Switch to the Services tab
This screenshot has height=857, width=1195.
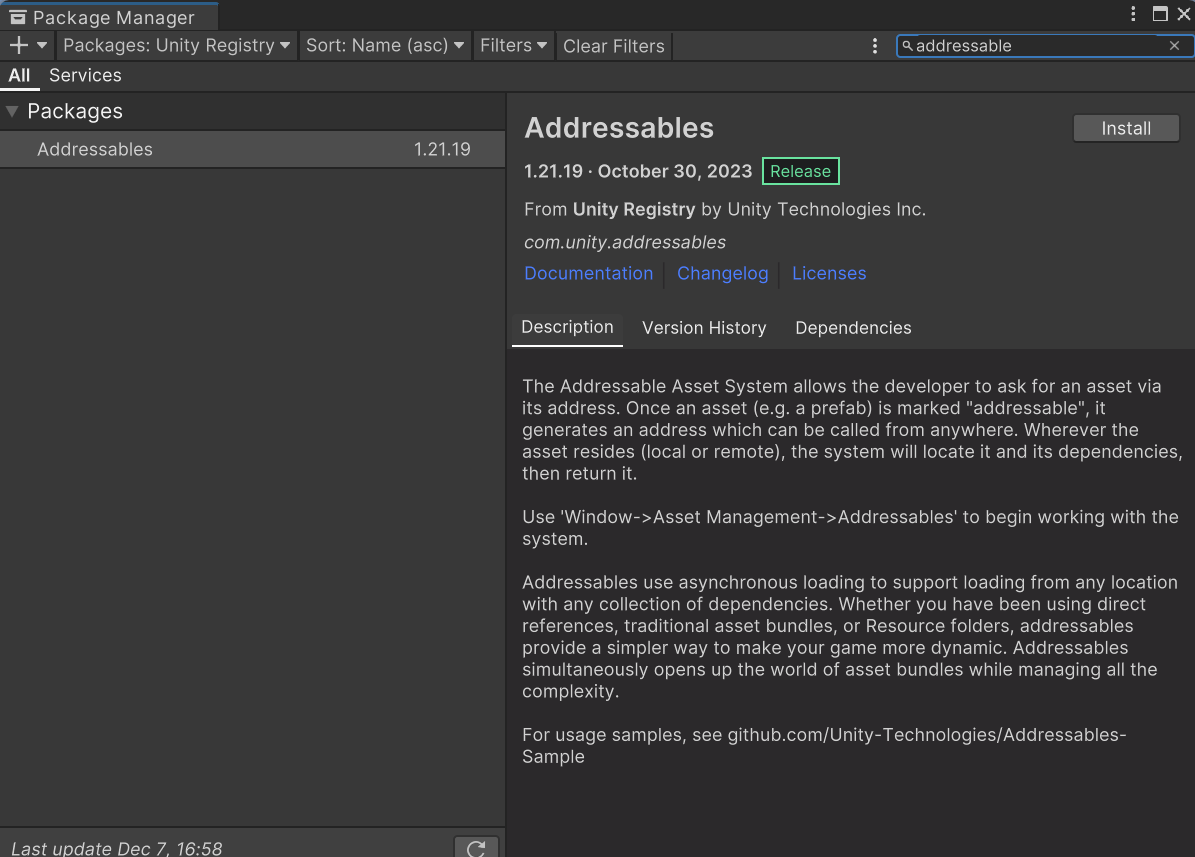point(85,75)
